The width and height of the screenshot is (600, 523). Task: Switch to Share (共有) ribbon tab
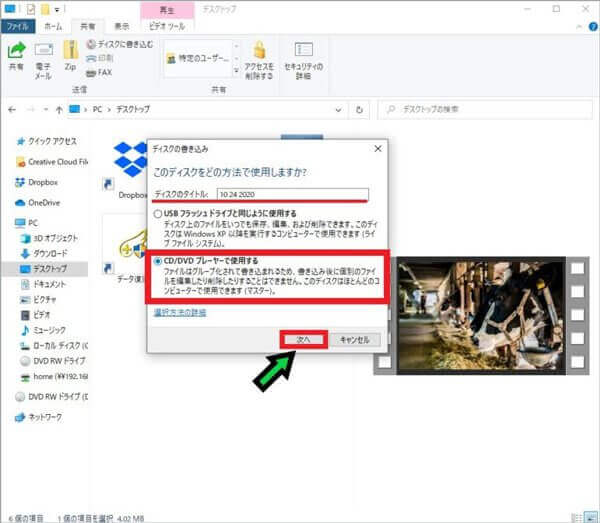(88, 26)
